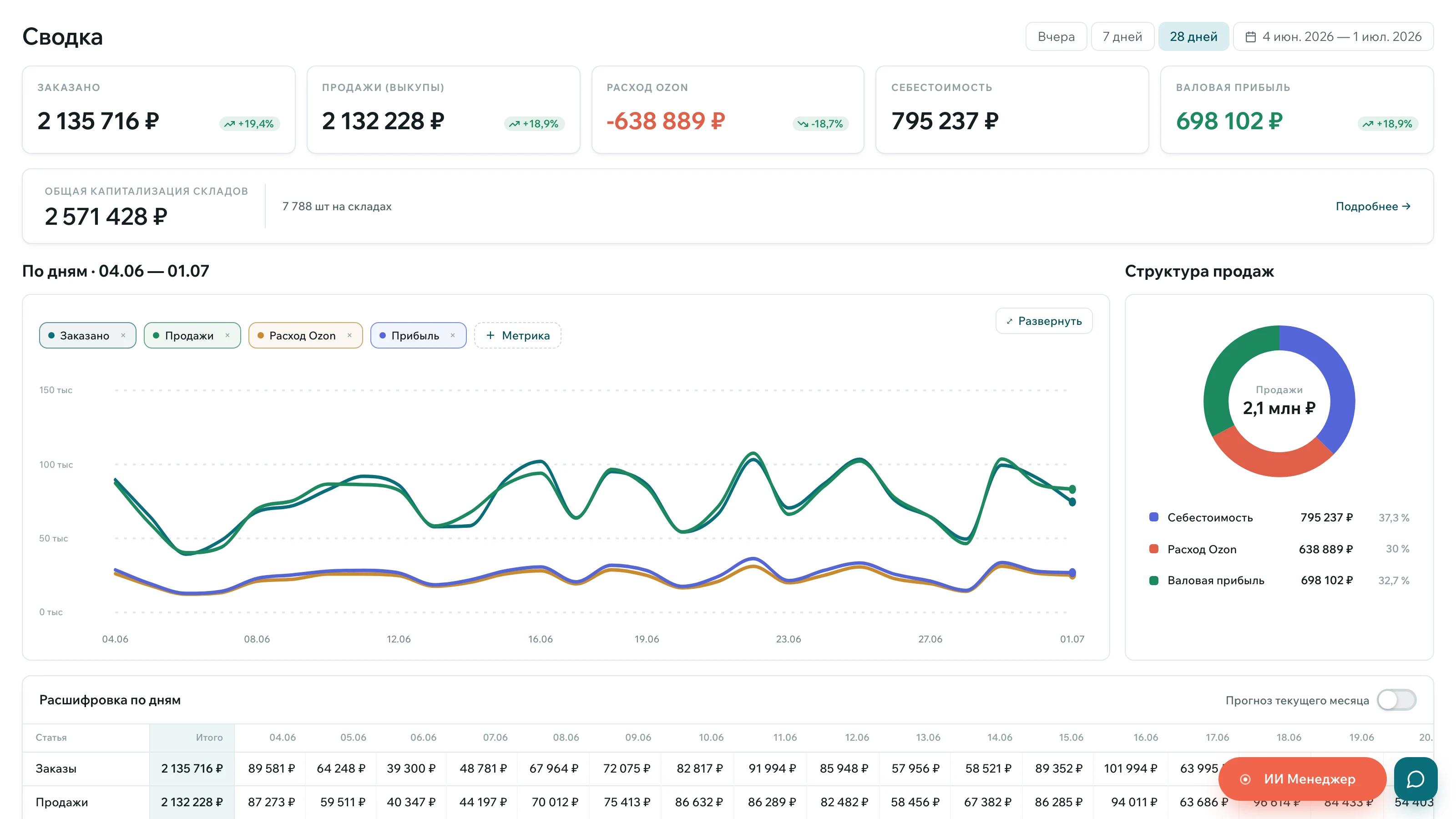
Task: Open the chat bubble support button
Action: click(x=1416, y=779)
